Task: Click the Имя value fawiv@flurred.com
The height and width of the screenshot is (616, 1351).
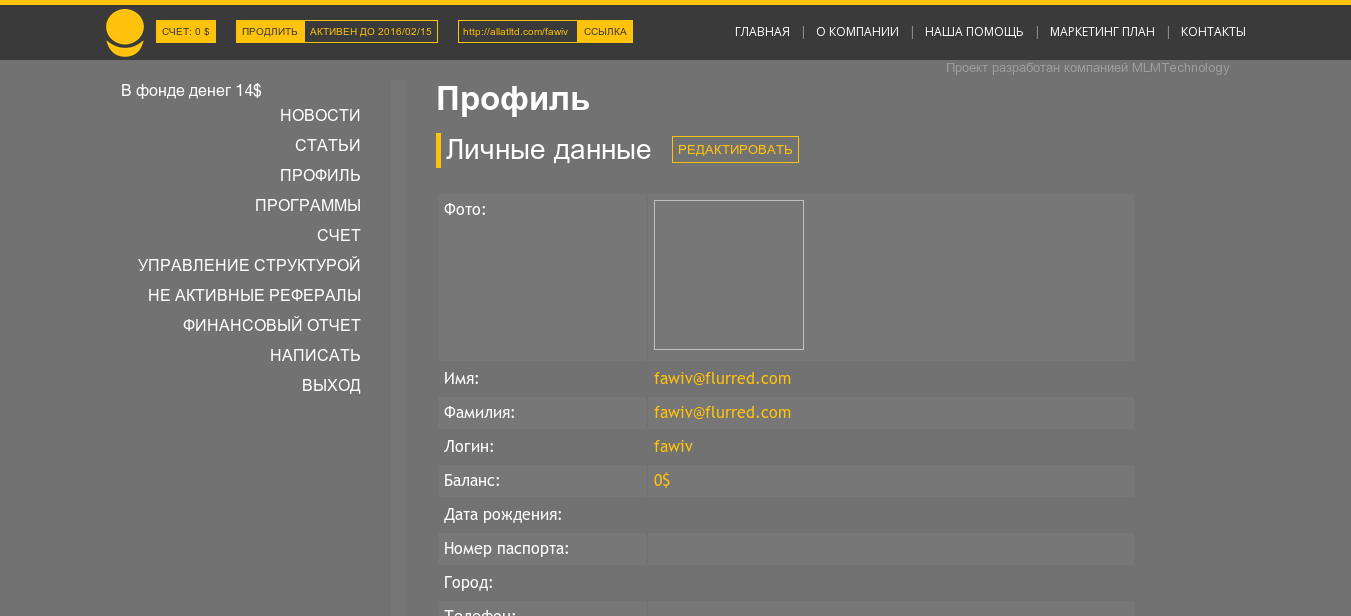Action: tap(722, 379)
